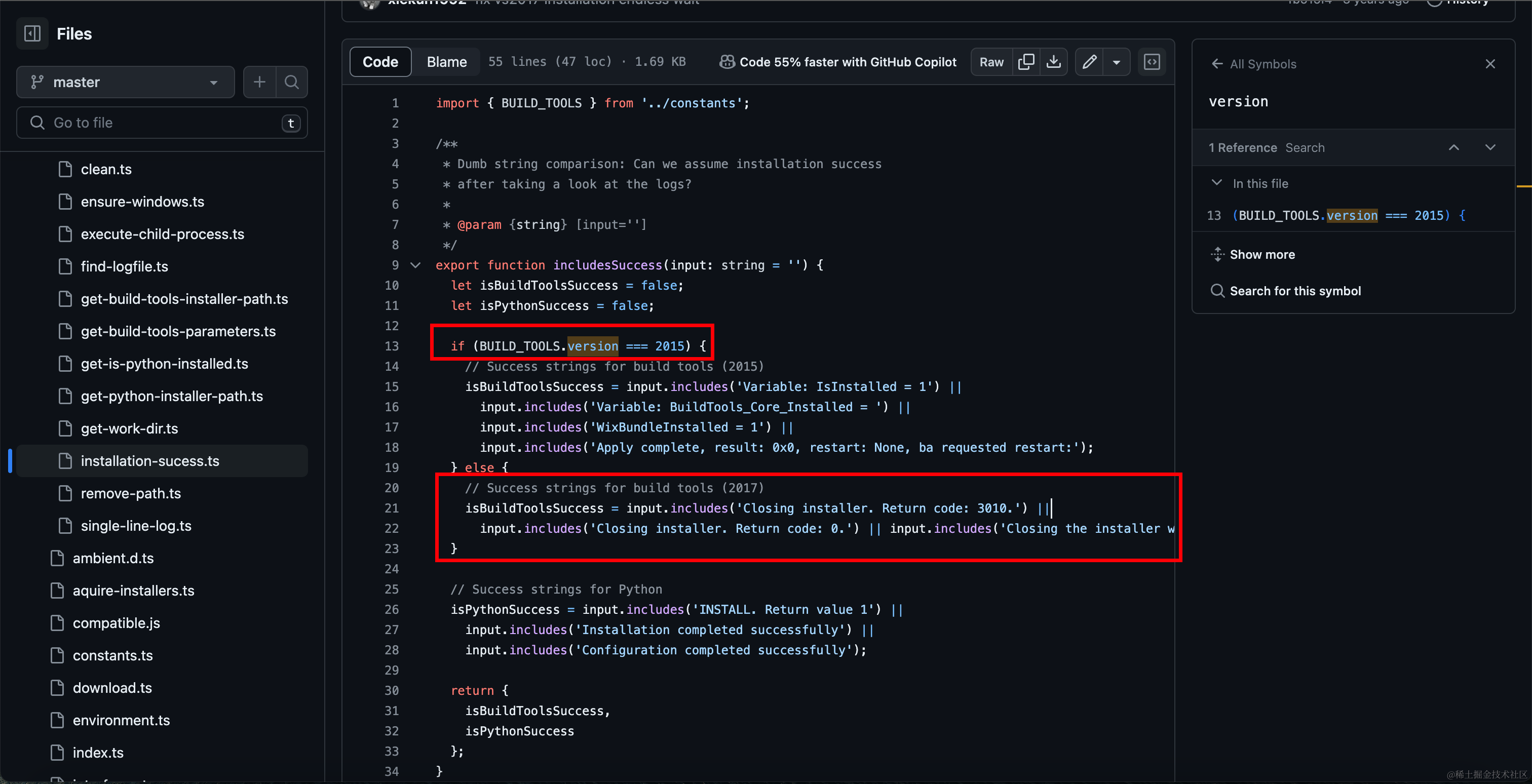Click the '55 lines (47 loc) · 1.69 KB' file info
Screen dimensions: 1532x784
[x=587, y=62]
